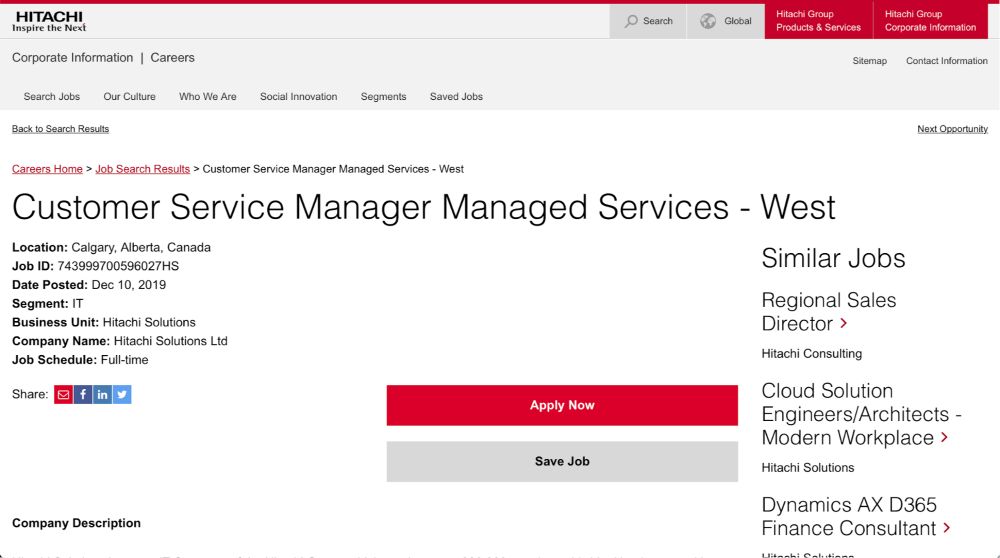Select the Global region button text
The image size is (1000, 558).
[737, 21]
